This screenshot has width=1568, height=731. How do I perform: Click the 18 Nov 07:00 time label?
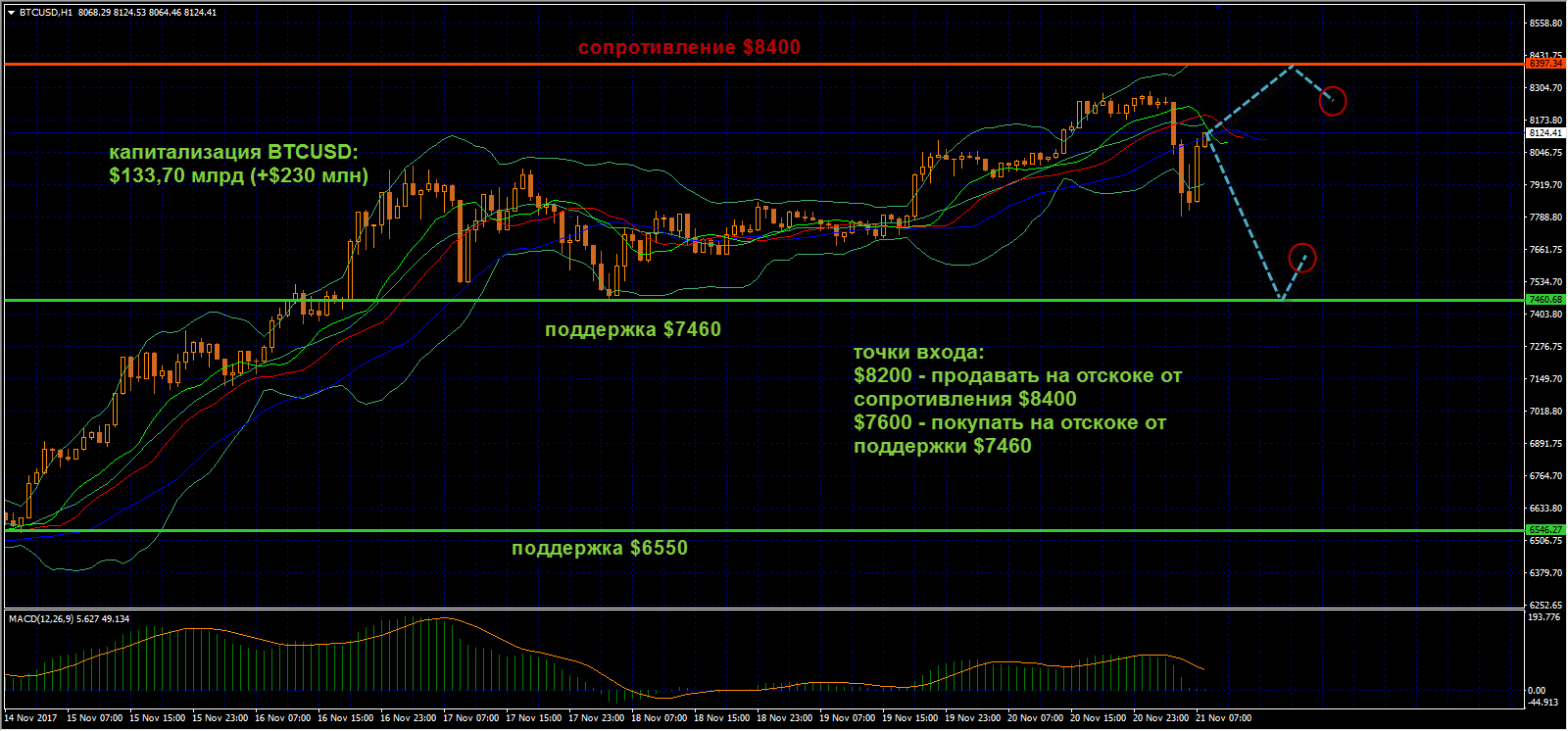[659, 718]
